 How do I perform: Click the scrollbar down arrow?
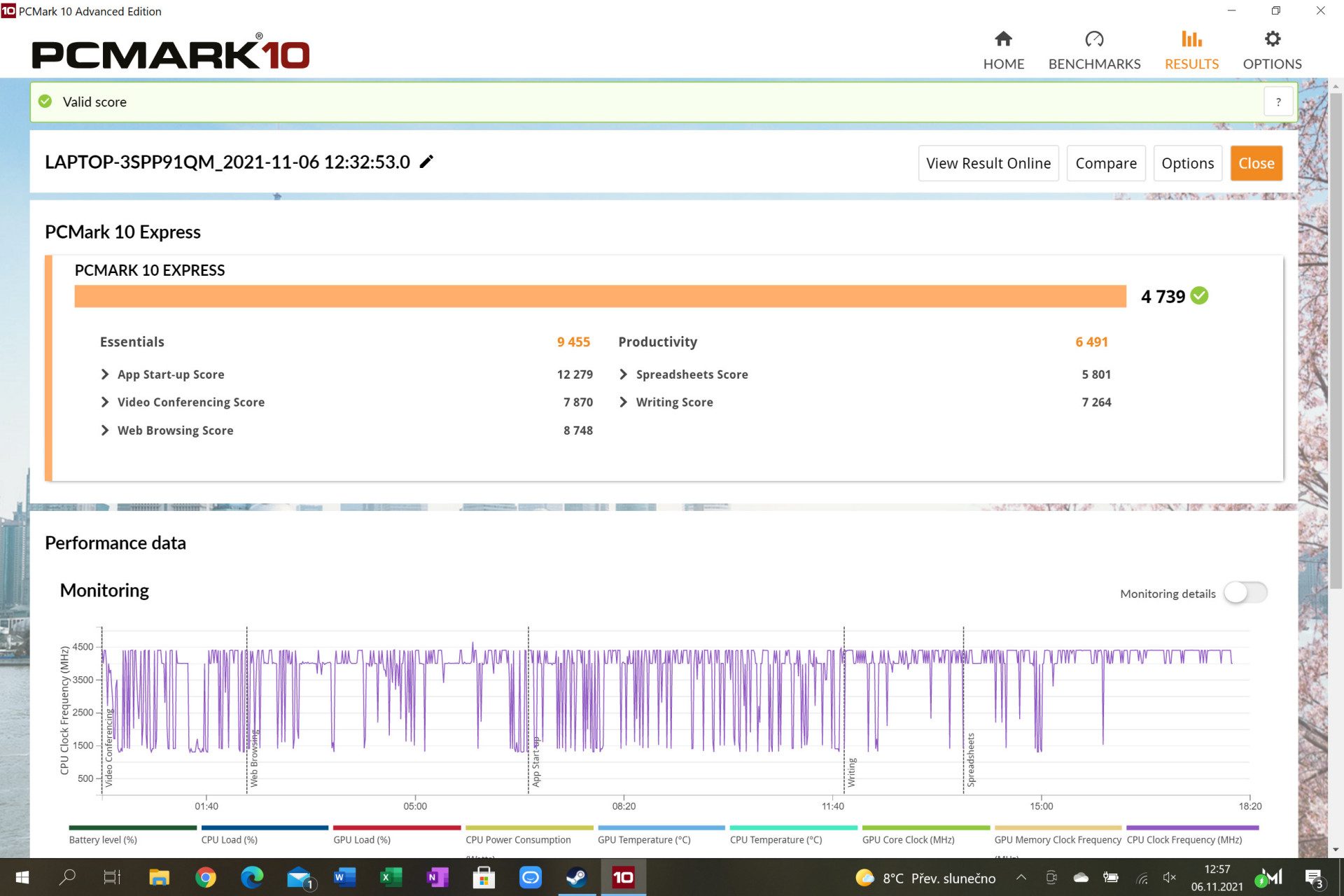coord(1336,850)
